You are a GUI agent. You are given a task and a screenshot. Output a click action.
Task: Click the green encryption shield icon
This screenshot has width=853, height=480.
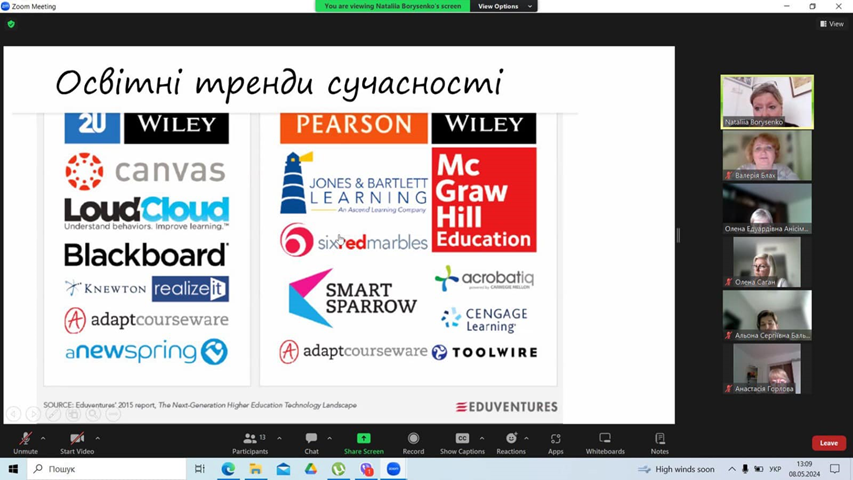tap(11, 24)
